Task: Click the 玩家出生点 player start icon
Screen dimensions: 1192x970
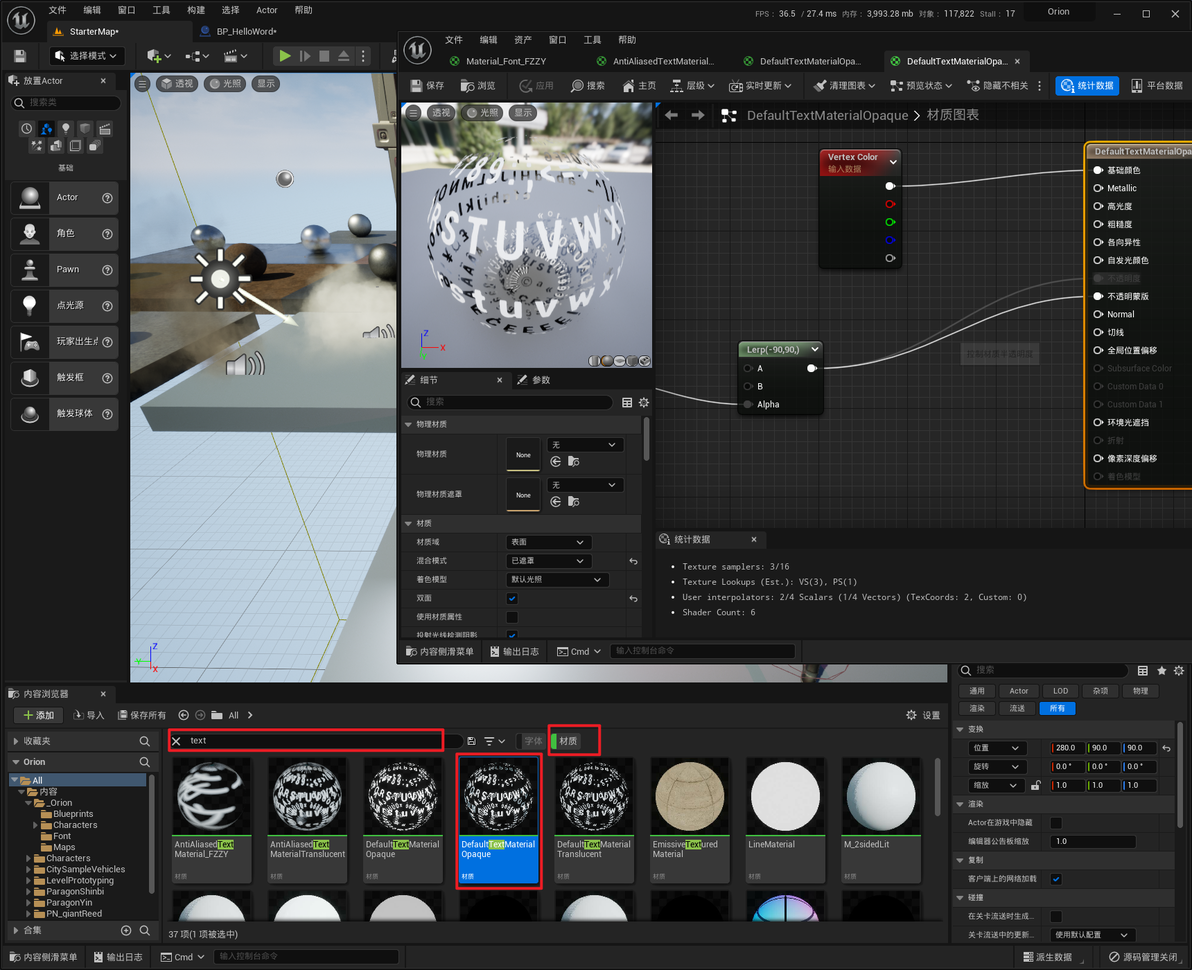Action: (x=30, y=341)
